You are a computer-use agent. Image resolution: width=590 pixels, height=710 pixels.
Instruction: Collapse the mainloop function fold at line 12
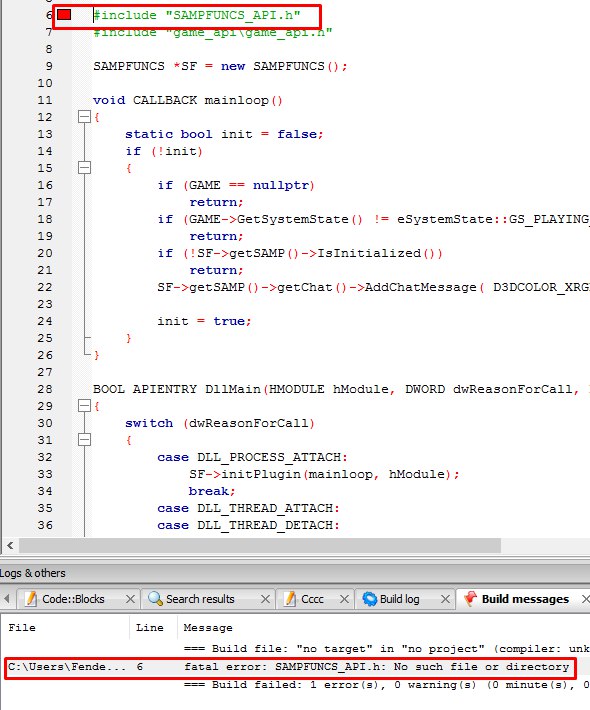point(84,117)
